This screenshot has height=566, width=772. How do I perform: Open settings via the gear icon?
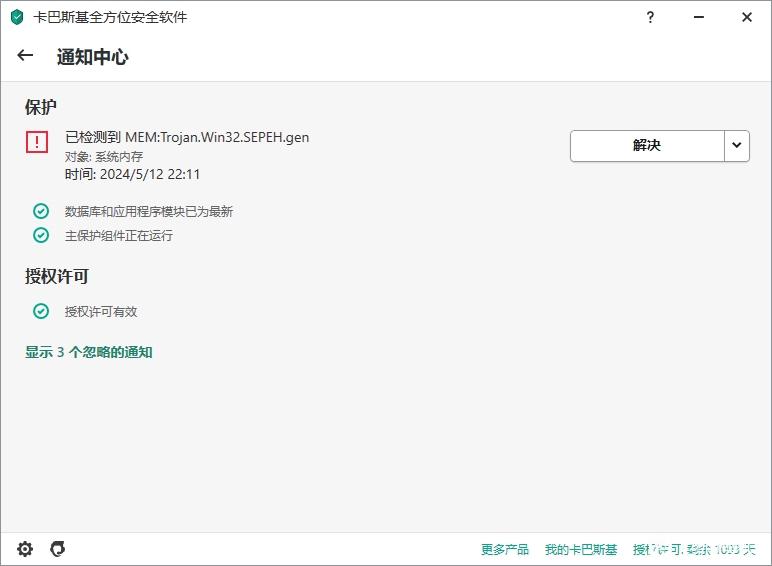(x=25, y=549)
